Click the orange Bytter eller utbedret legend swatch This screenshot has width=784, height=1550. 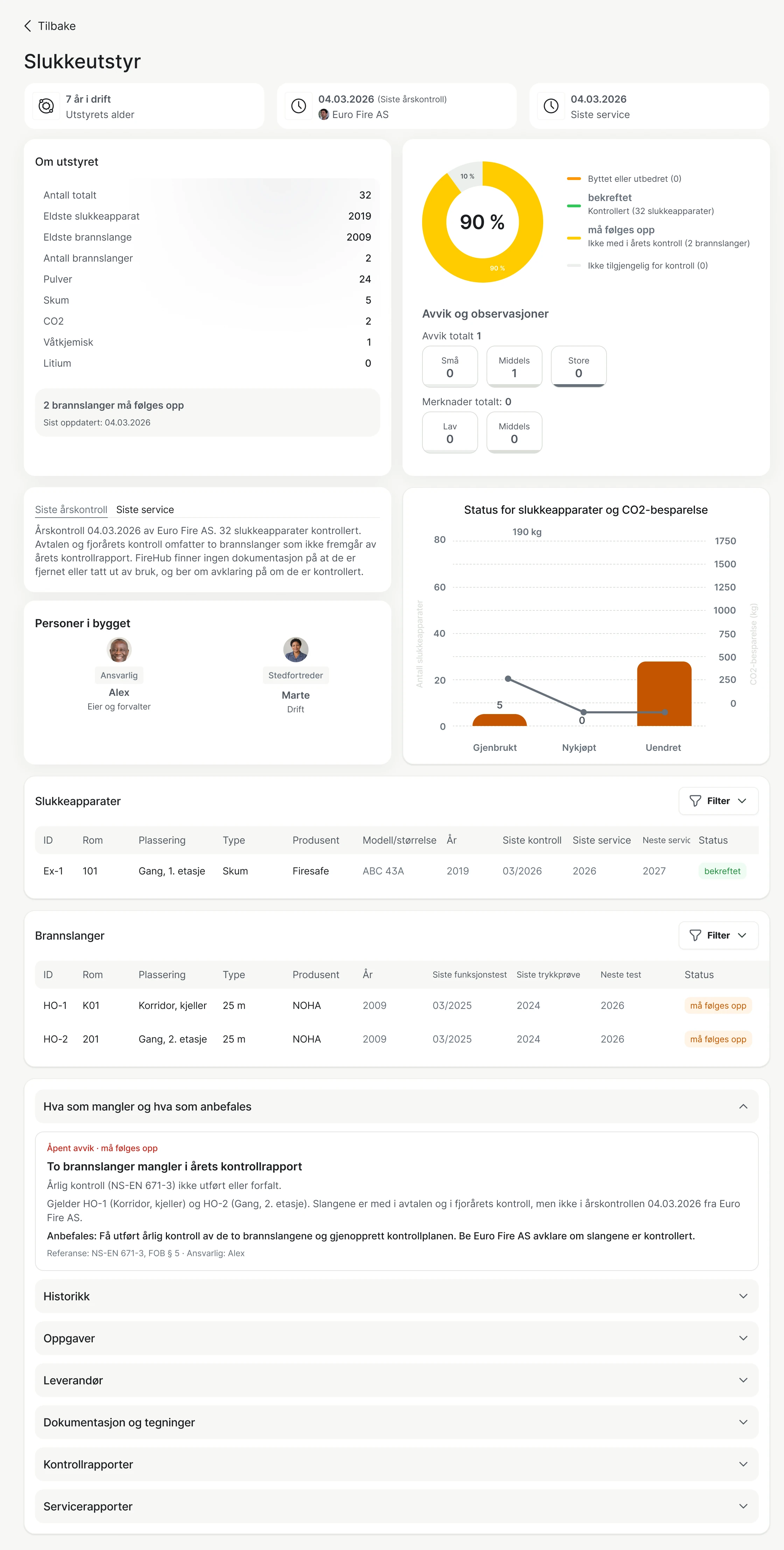(574, 179)
